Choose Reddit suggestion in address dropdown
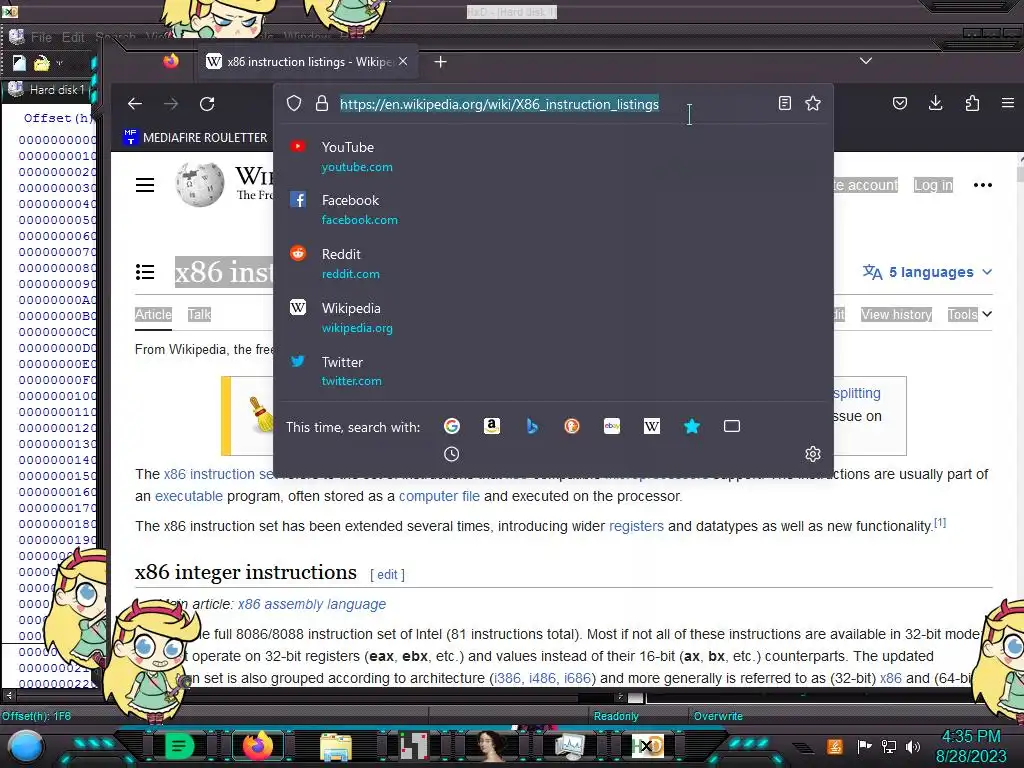 [553, 263]
